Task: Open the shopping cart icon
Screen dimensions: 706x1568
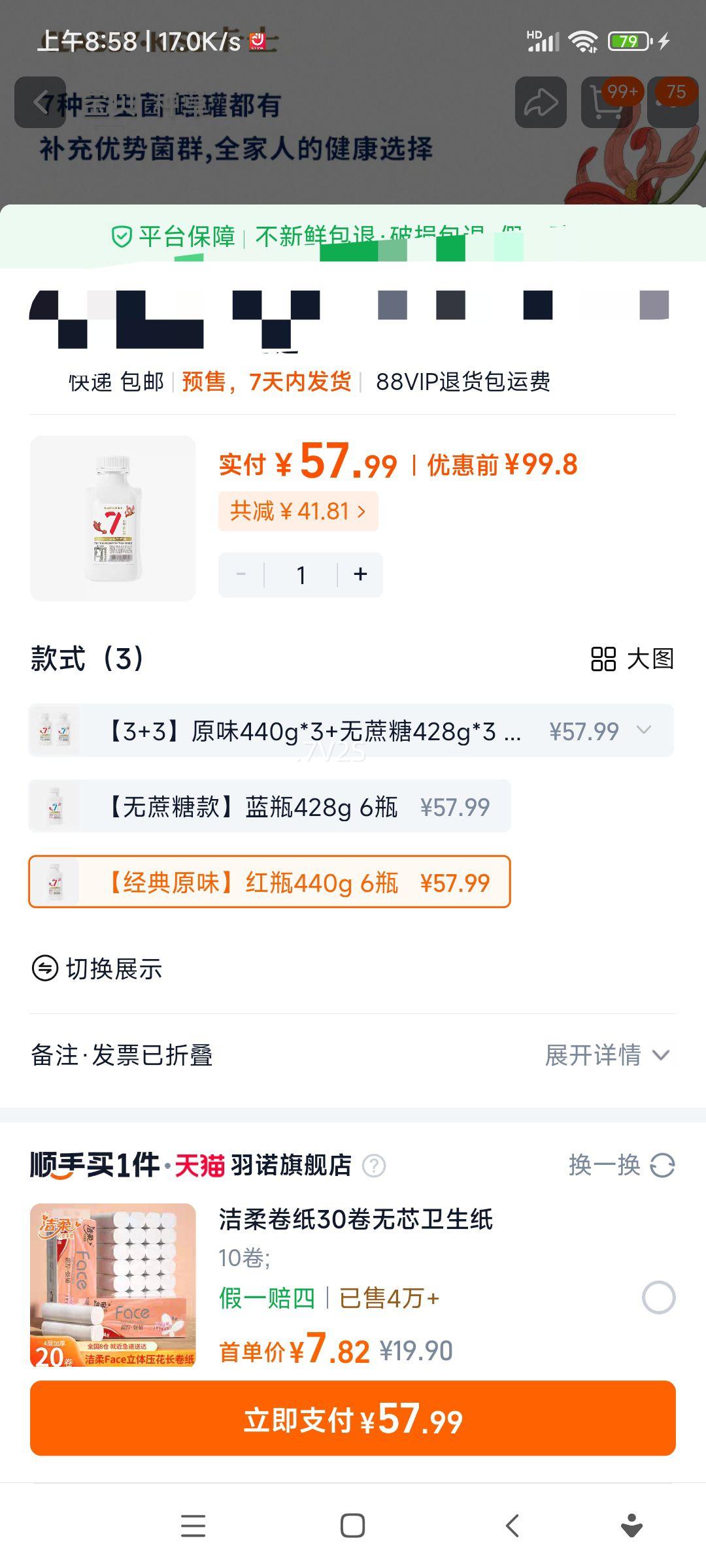Action: point(607,103)
